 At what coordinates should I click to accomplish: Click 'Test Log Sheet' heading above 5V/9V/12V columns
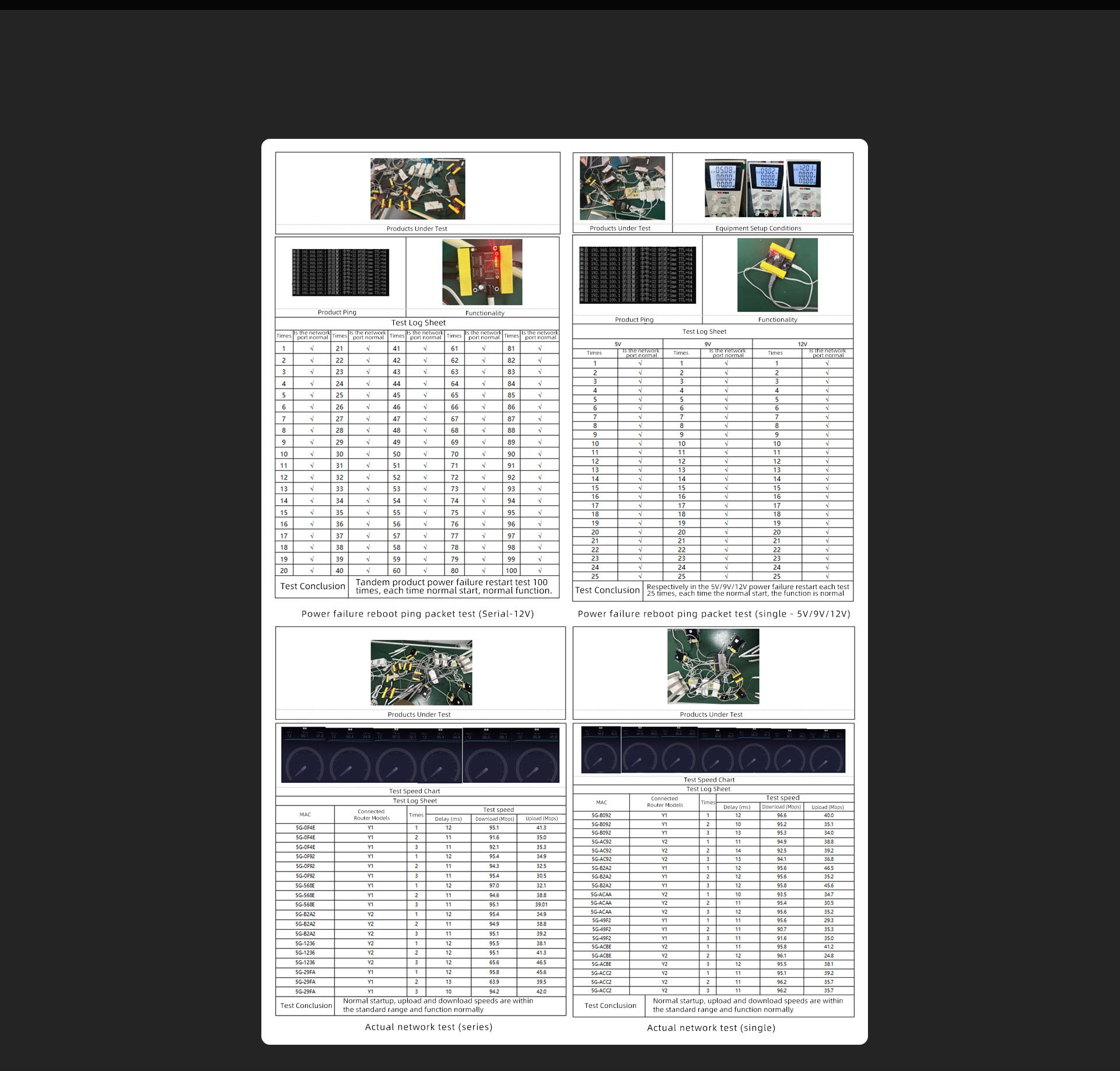[705, 331]
